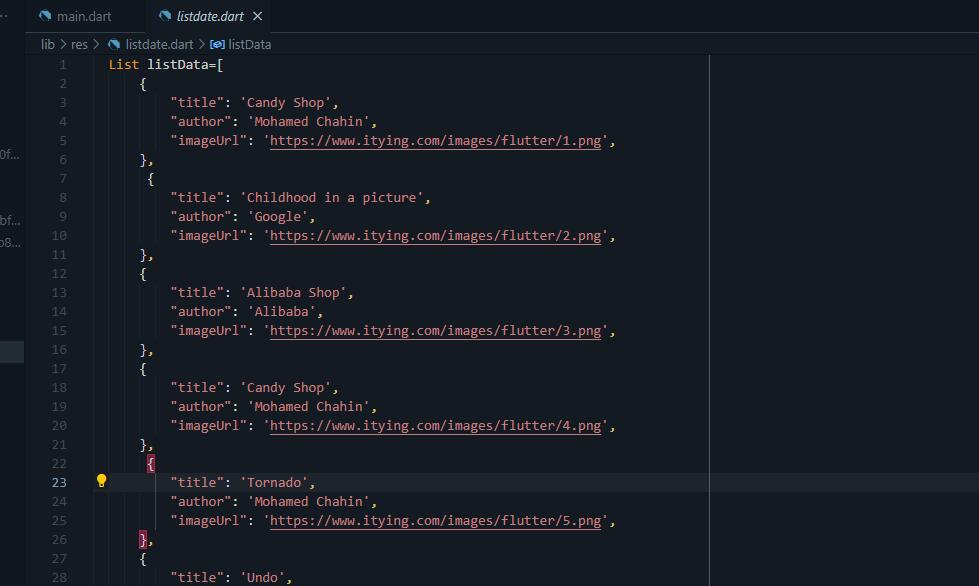
Task: Select the listdate.dart tab
Action: point(210,16)
